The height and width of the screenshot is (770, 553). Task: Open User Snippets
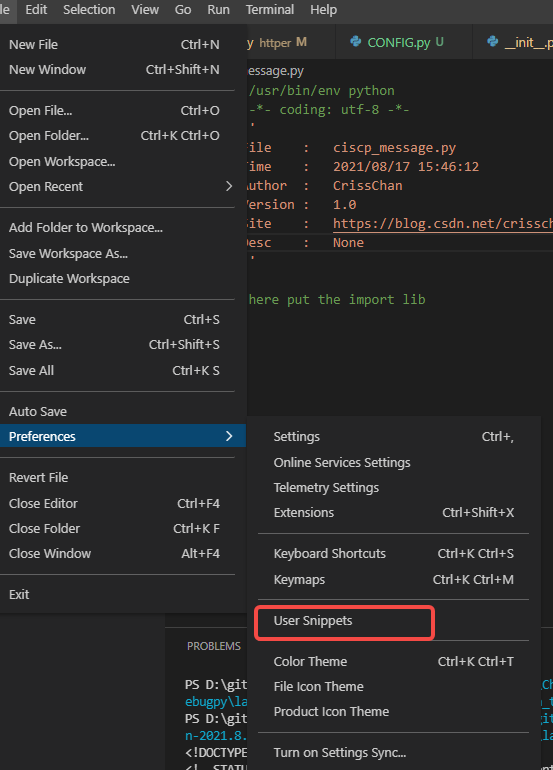393,621
